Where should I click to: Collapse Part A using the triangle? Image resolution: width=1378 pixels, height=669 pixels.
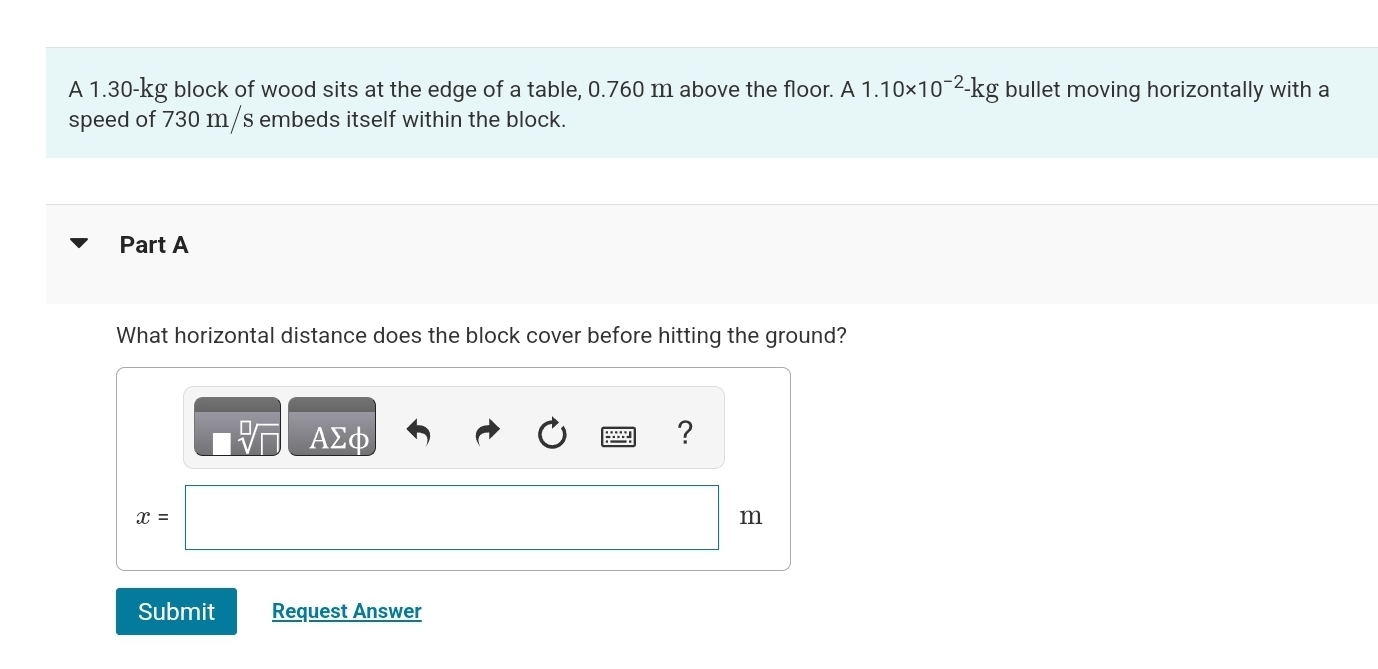click(79, 243)
